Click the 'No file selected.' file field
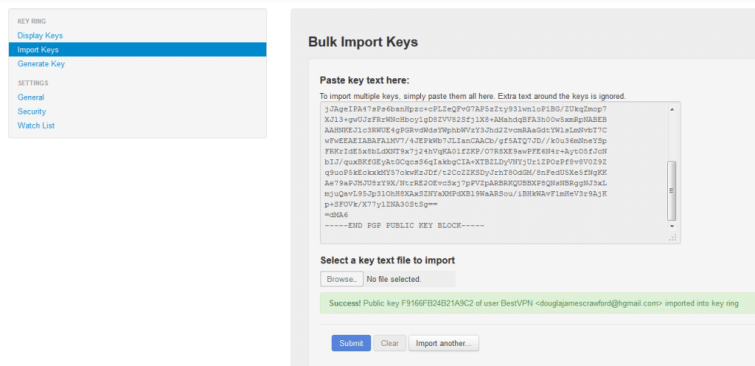The width and height of the screenshot is (755, 366). tap(409, 279)
